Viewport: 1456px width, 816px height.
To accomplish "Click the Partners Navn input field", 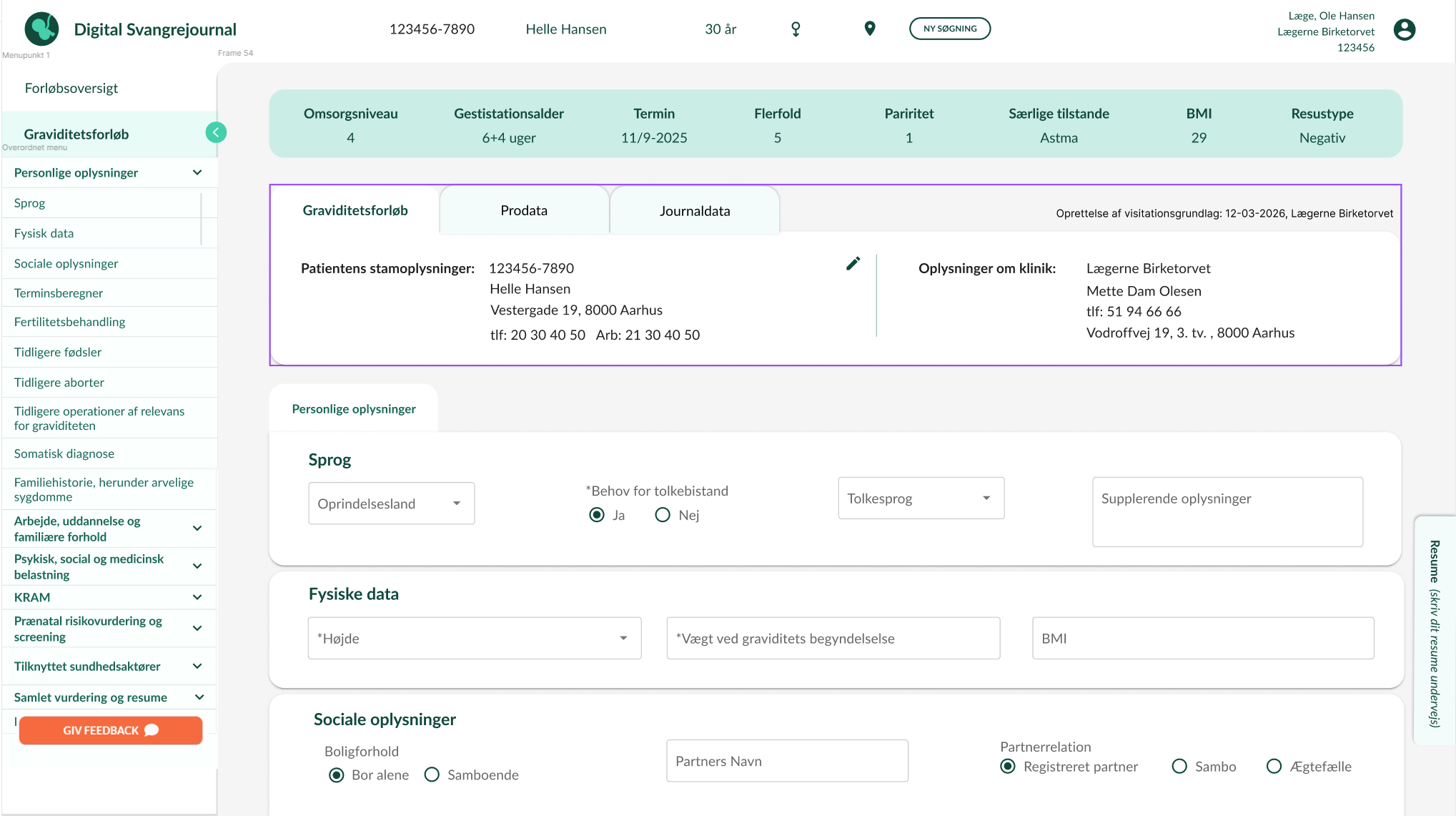I will click(x=786, y=761).
